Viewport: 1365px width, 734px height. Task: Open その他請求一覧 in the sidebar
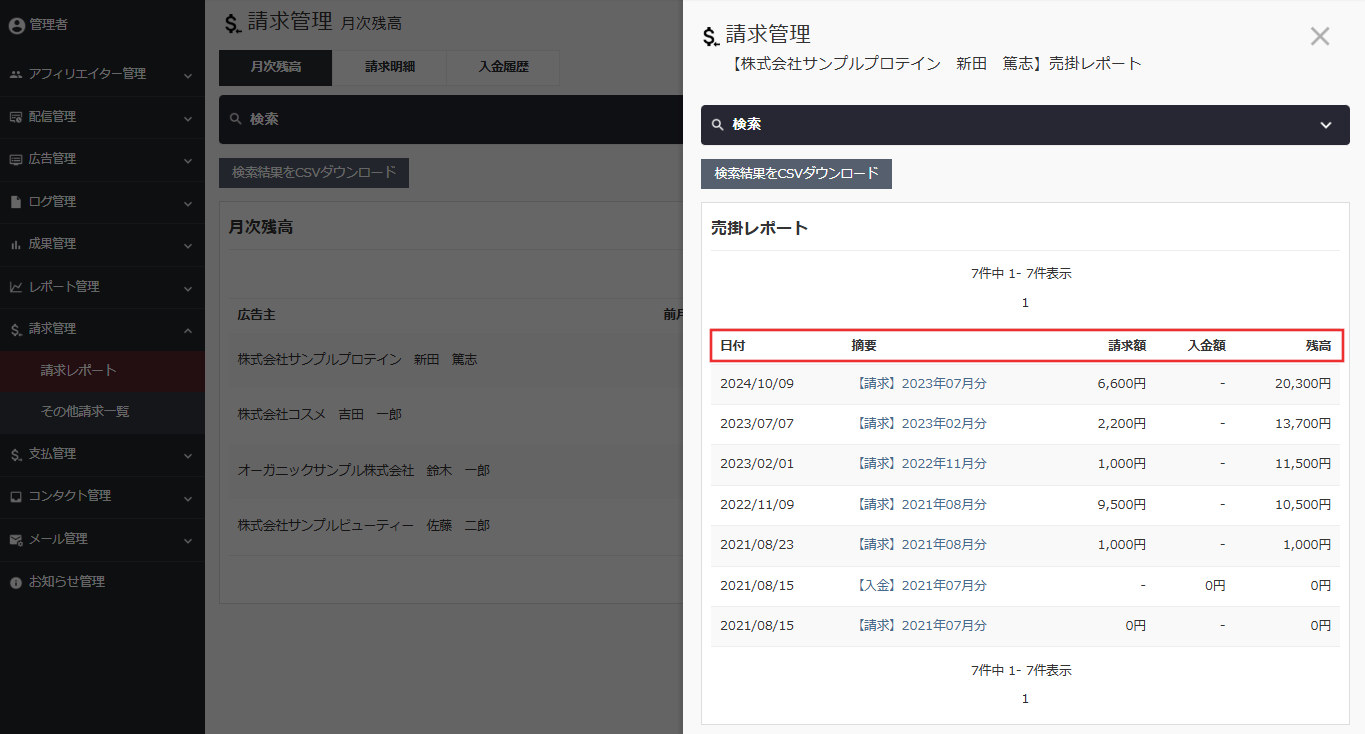(85, 411)
